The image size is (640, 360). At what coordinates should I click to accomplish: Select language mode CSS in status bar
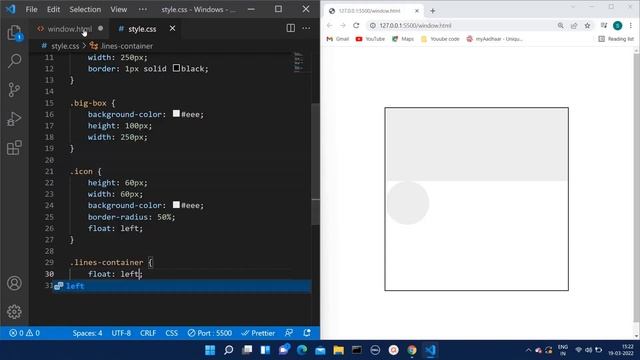coord(171,333)
